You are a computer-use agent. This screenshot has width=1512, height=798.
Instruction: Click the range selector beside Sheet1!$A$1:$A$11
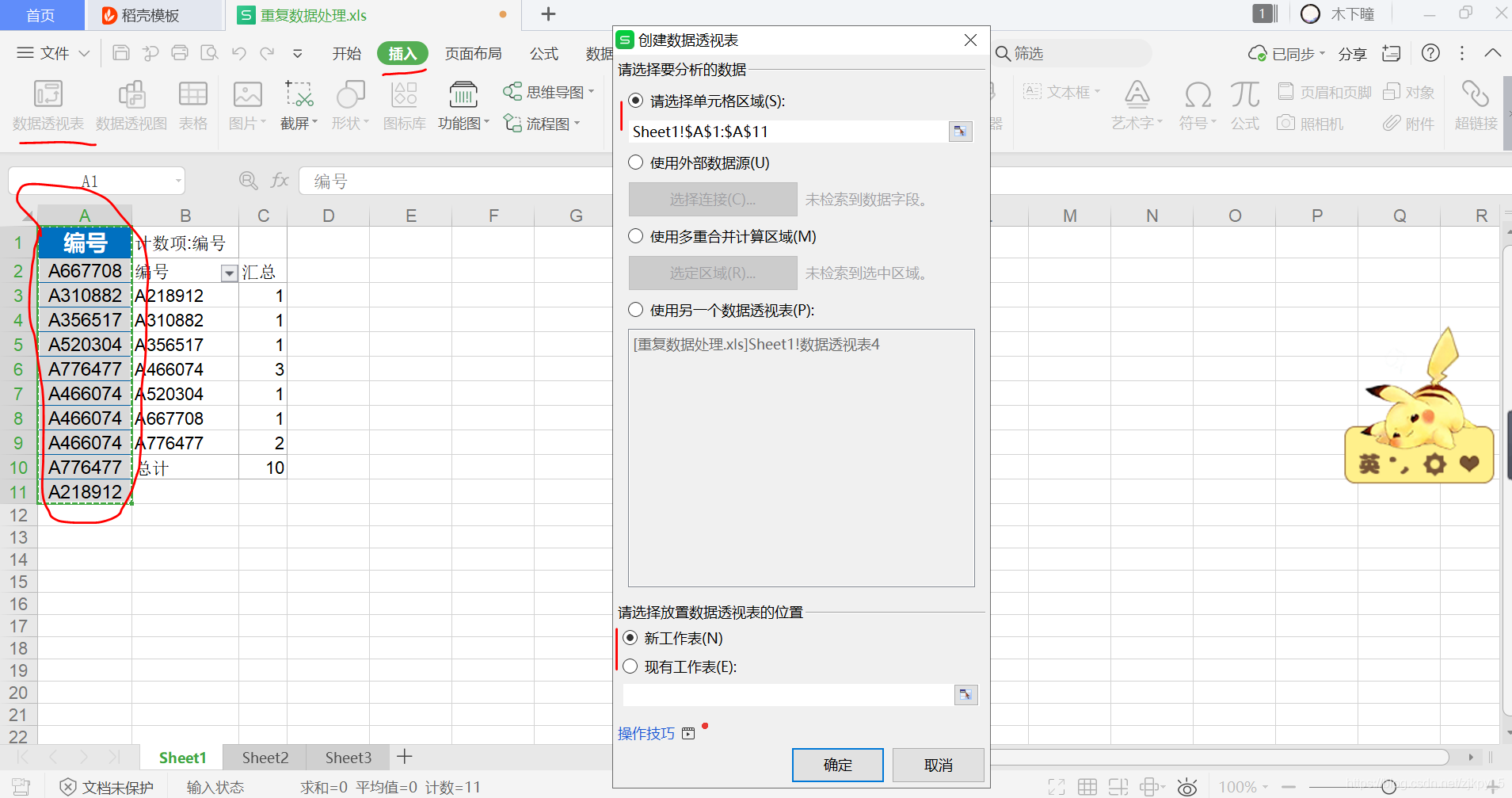tap(960, 132)
